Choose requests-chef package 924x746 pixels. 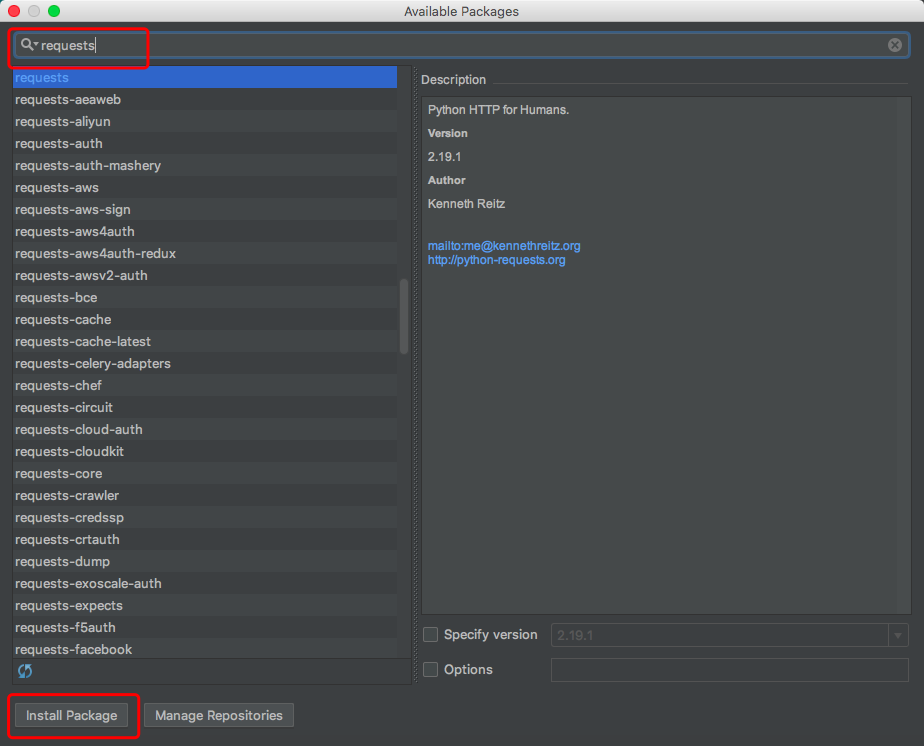(204, 385)
